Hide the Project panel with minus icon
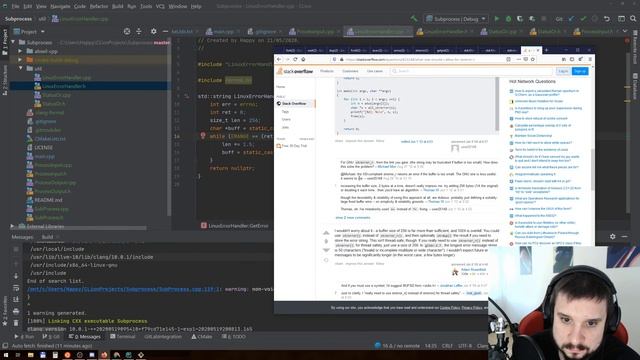The height and width of the screenshot is (360, 640). point(165,31)
